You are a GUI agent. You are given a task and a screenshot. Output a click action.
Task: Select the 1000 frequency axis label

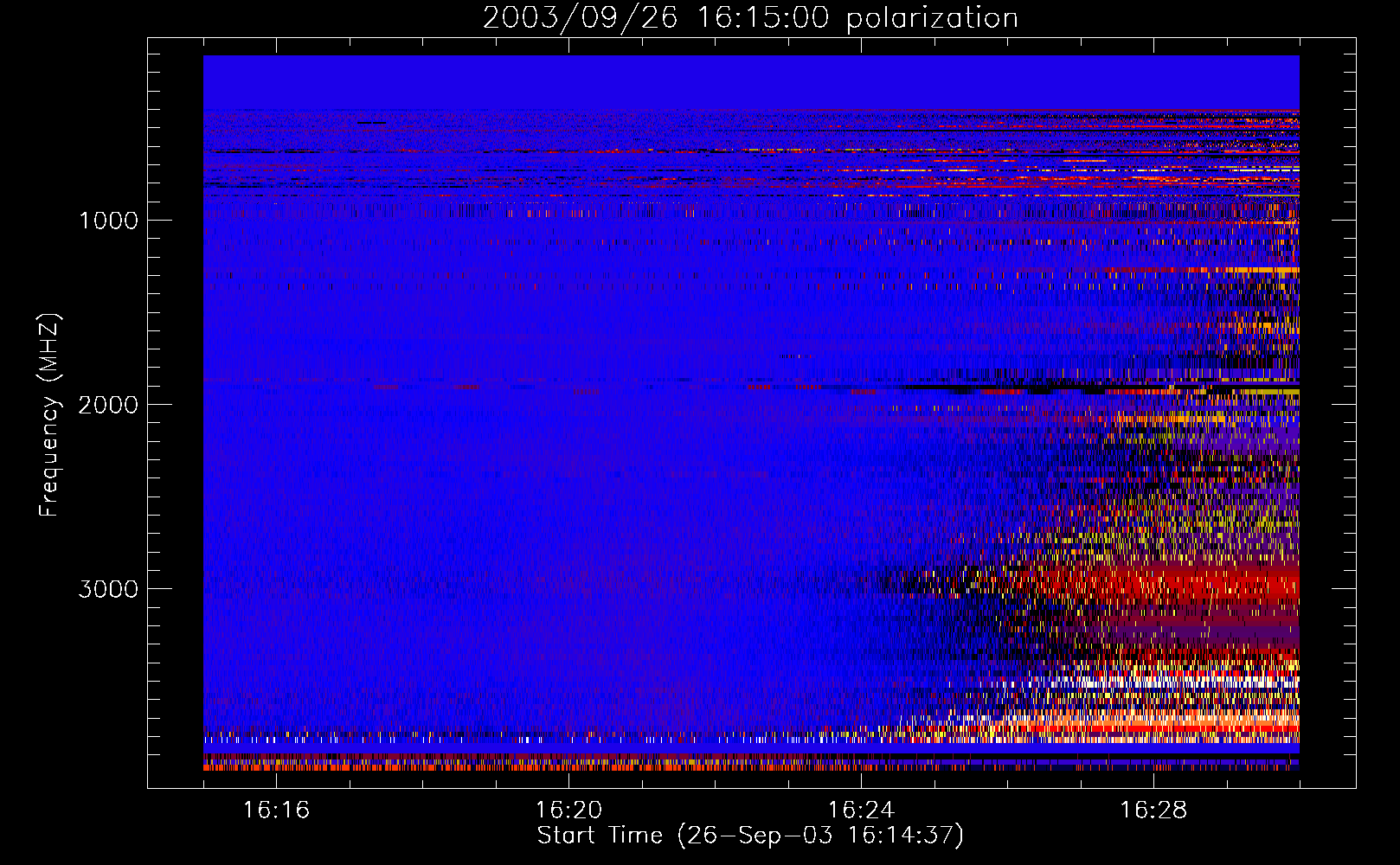[x=108, y=221]
